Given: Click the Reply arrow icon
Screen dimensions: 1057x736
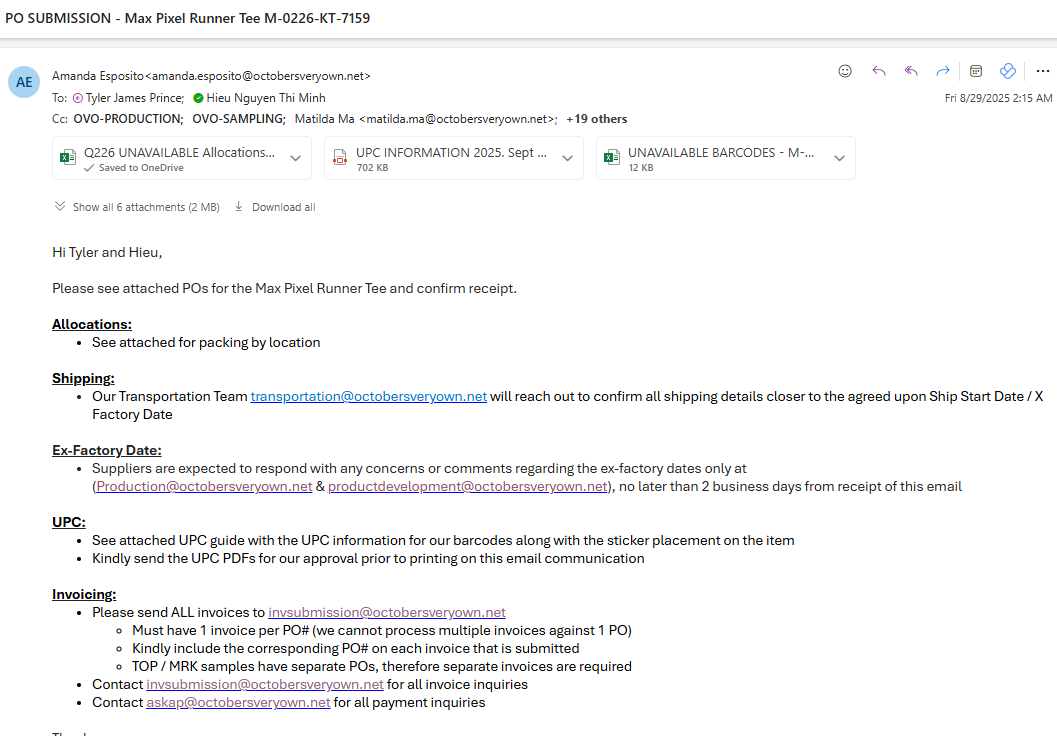Looking at the screenshot, I should tap(879, 71).
